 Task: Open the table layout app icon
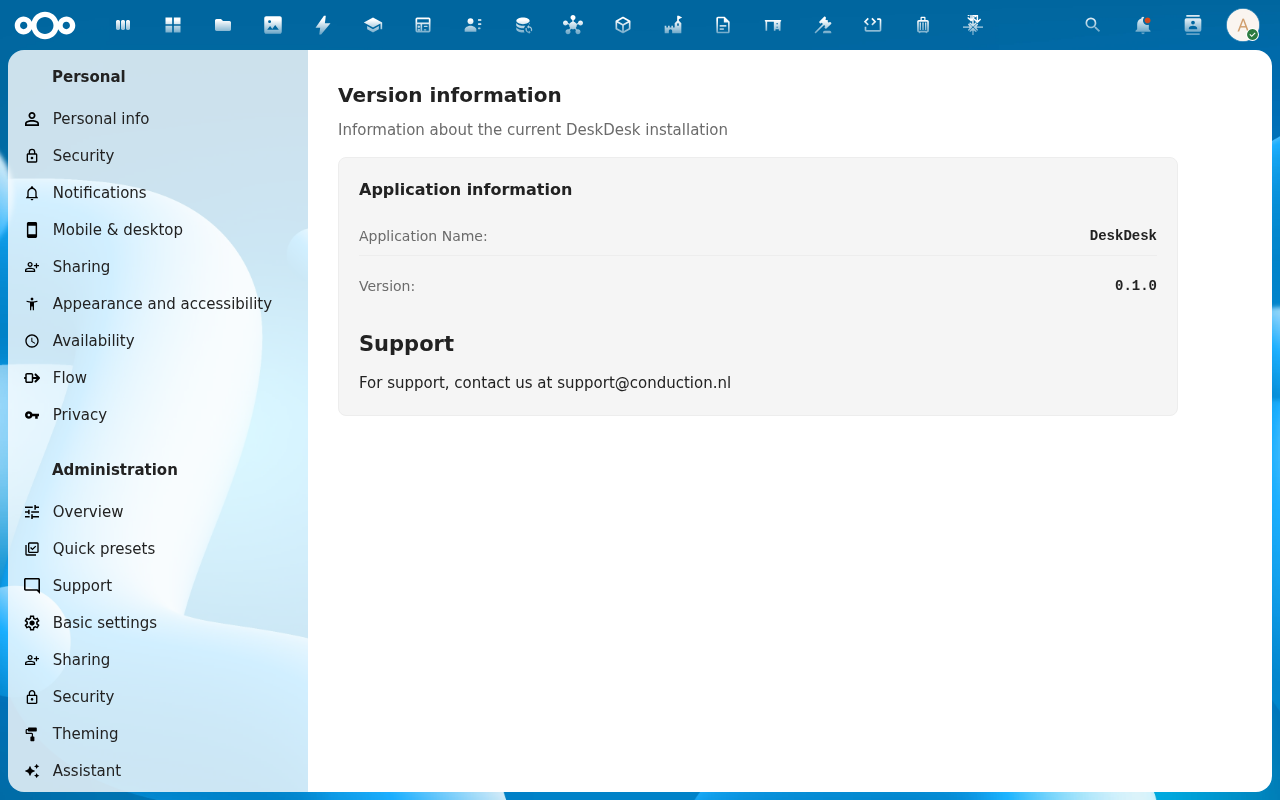(x=423, y=25)
